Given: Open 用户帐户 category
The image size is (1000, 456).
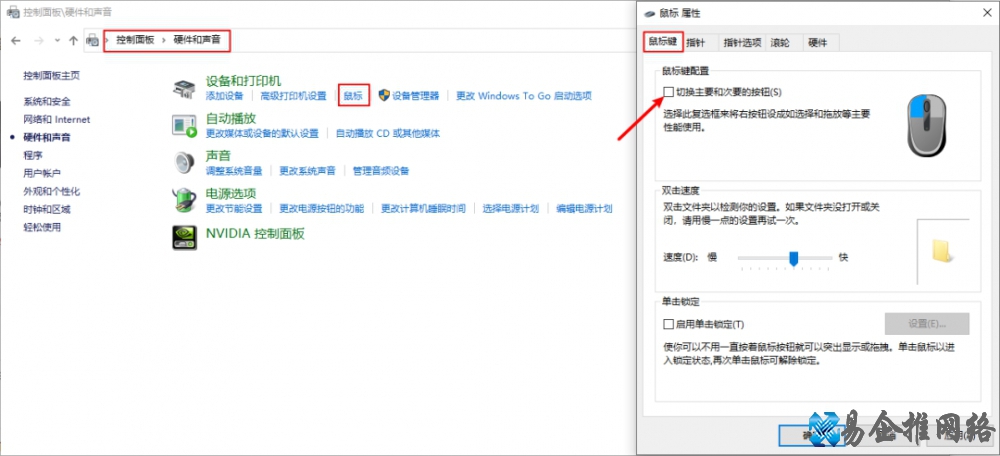Looking at the screenshot, I should 42,173.
